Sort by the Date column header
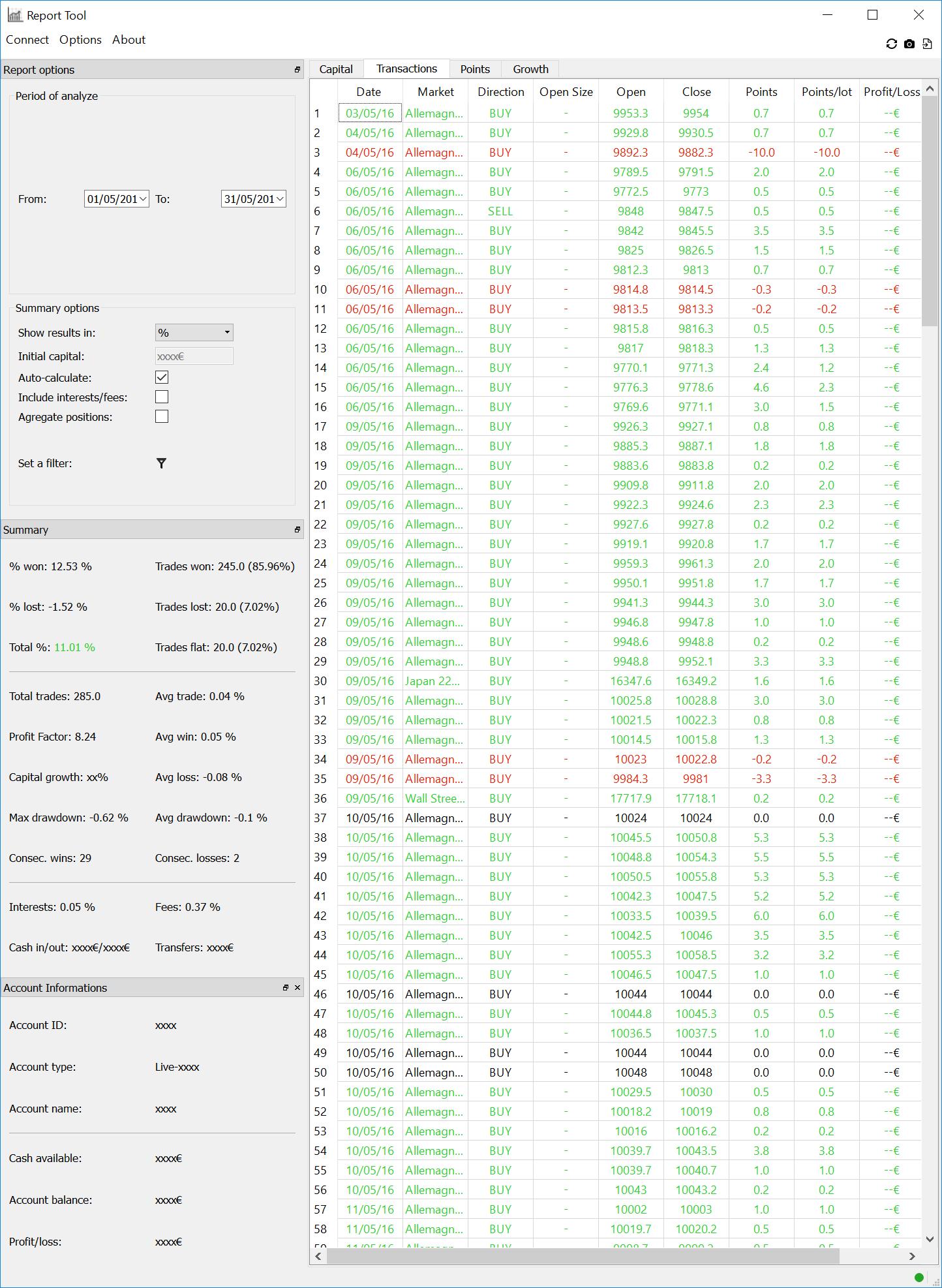Image resolution: width=942 pixels, height=1288 pixels. point(369,92)
